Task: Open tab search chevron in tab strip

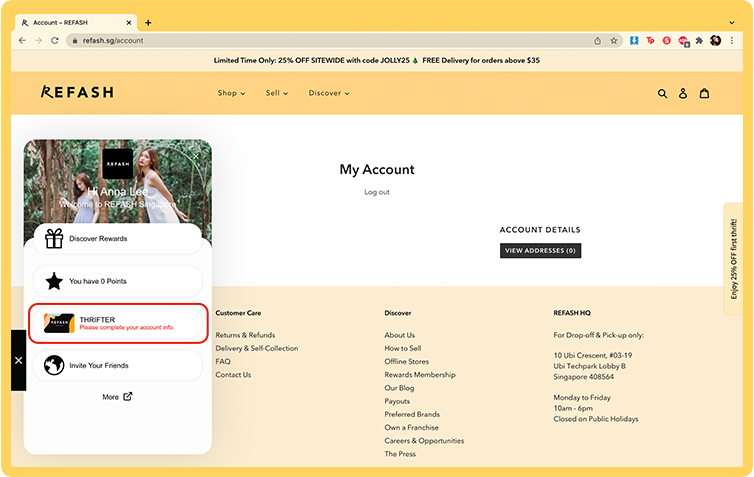Action: pyautogui.click(x=731, y=23)
